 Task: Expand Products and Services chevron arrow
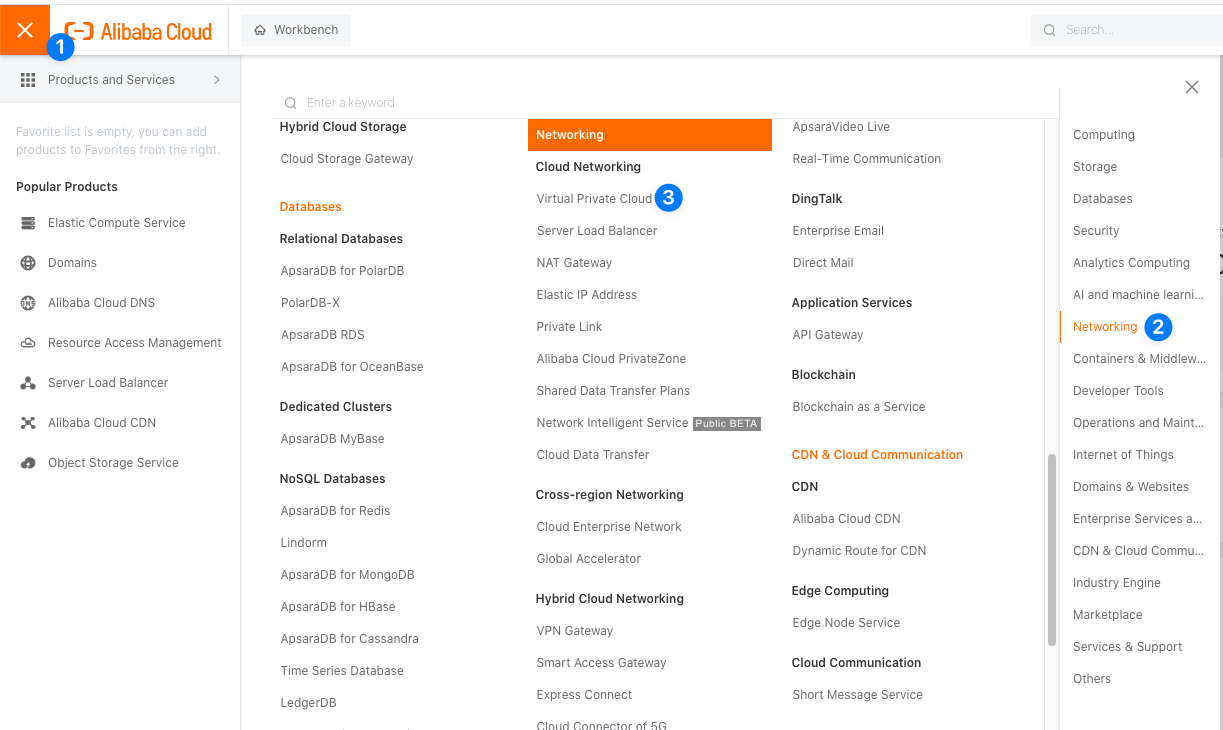point(217,80)
